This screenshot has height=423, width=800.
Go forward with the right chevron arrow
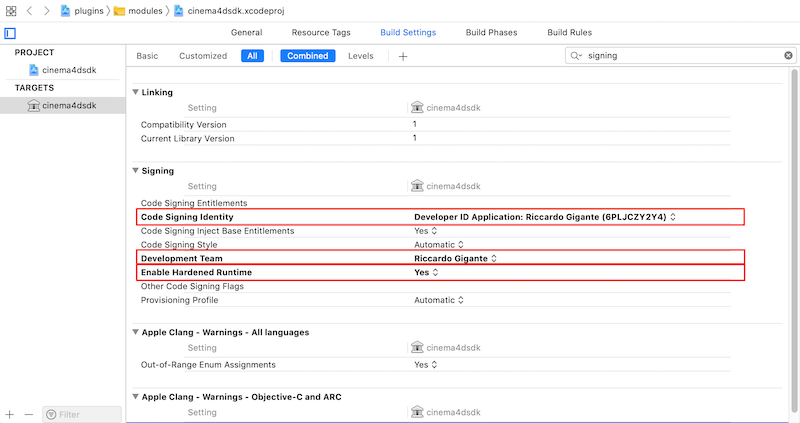(46, 10)
